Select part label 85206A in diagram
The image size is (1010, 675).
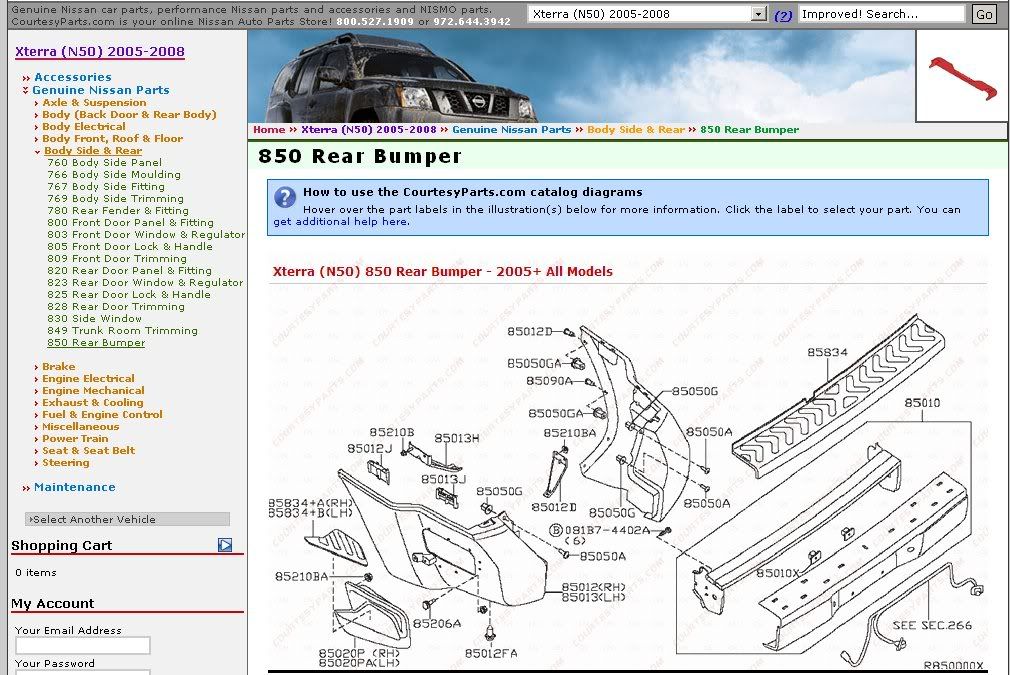click(437, 623)
